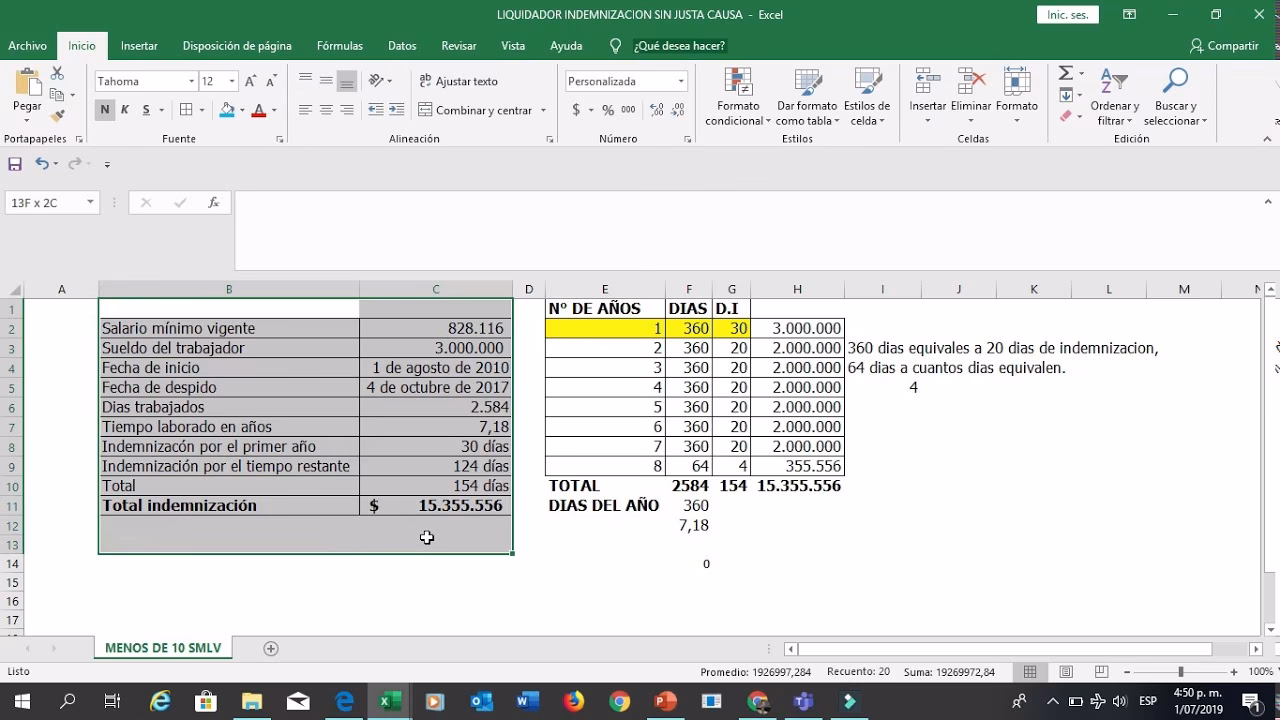
Task: Click the center align icon
Action: tap(326, 110)
